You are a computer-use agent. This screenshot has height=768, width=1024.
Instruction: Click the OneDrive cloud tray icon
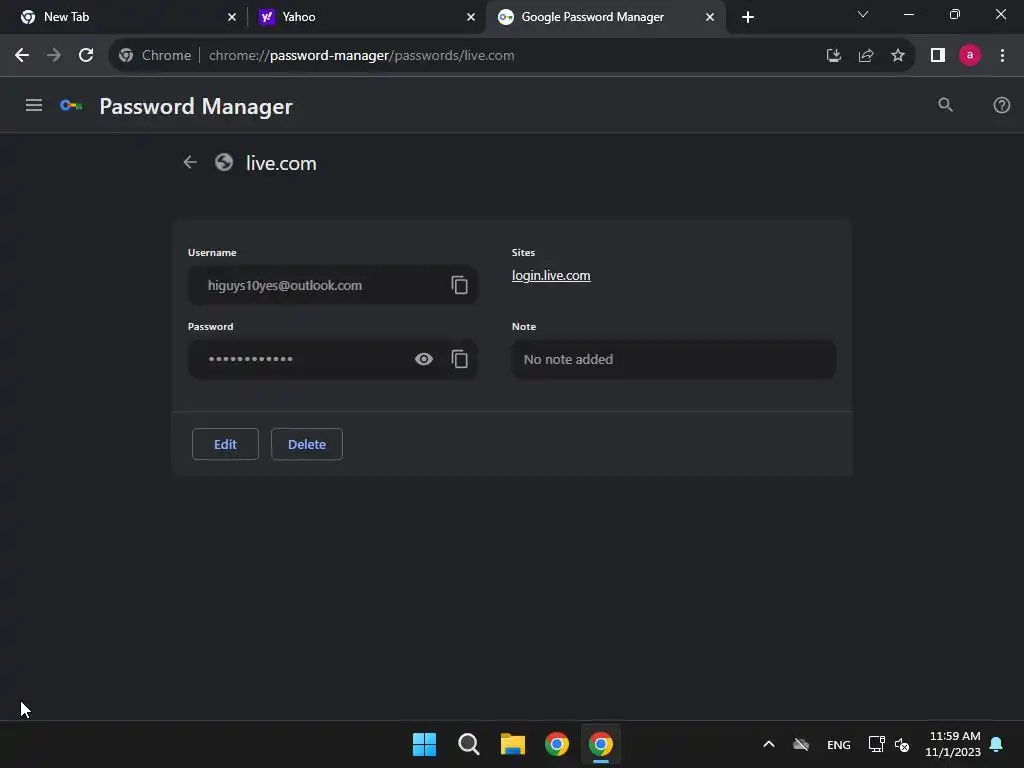(801, 744)
